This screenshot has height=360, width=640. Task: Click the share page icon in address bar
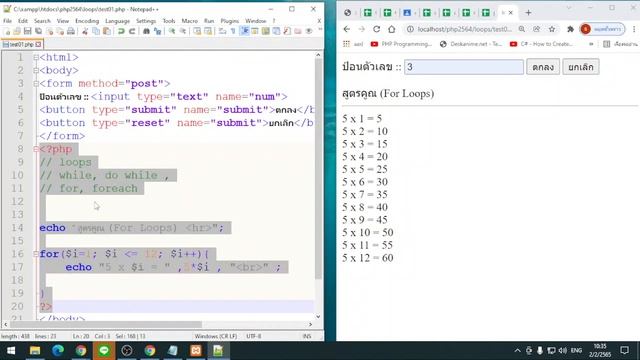(536, 29)
